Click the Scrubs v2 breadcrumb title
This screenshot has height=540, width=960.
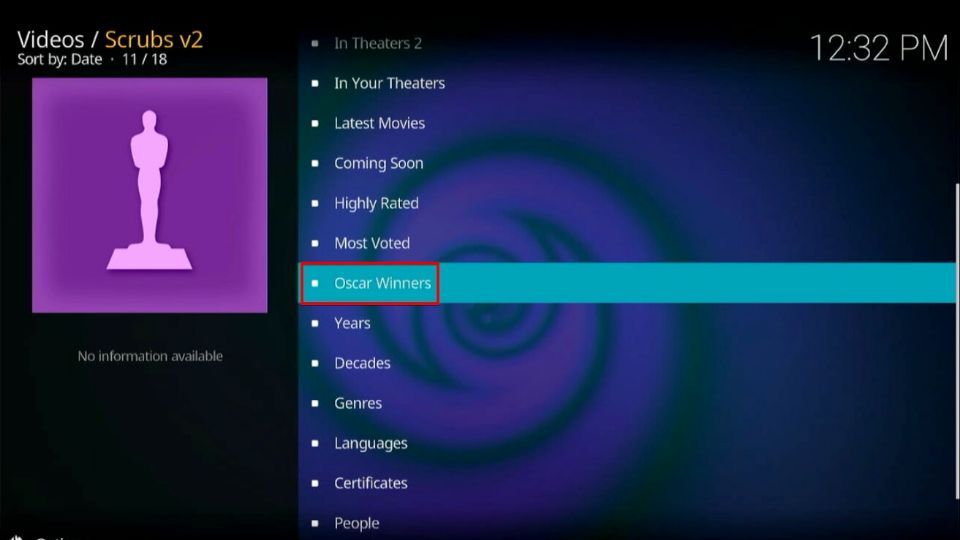coord(154,39)
